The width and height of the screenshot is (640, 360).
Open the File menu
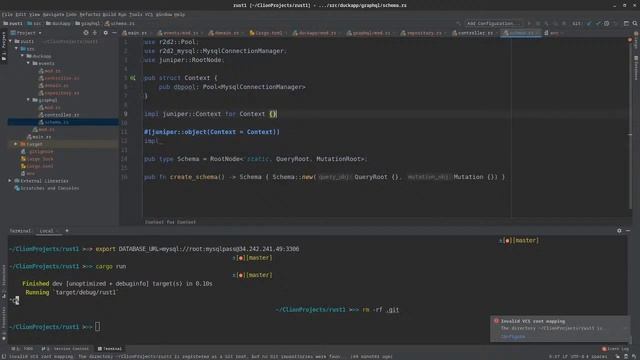coord(7,14)
